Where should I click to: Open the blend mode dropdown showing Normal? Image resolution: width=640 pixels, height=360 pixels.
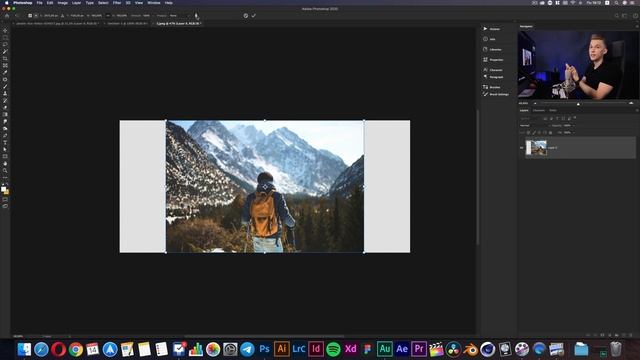pos(535,126)
